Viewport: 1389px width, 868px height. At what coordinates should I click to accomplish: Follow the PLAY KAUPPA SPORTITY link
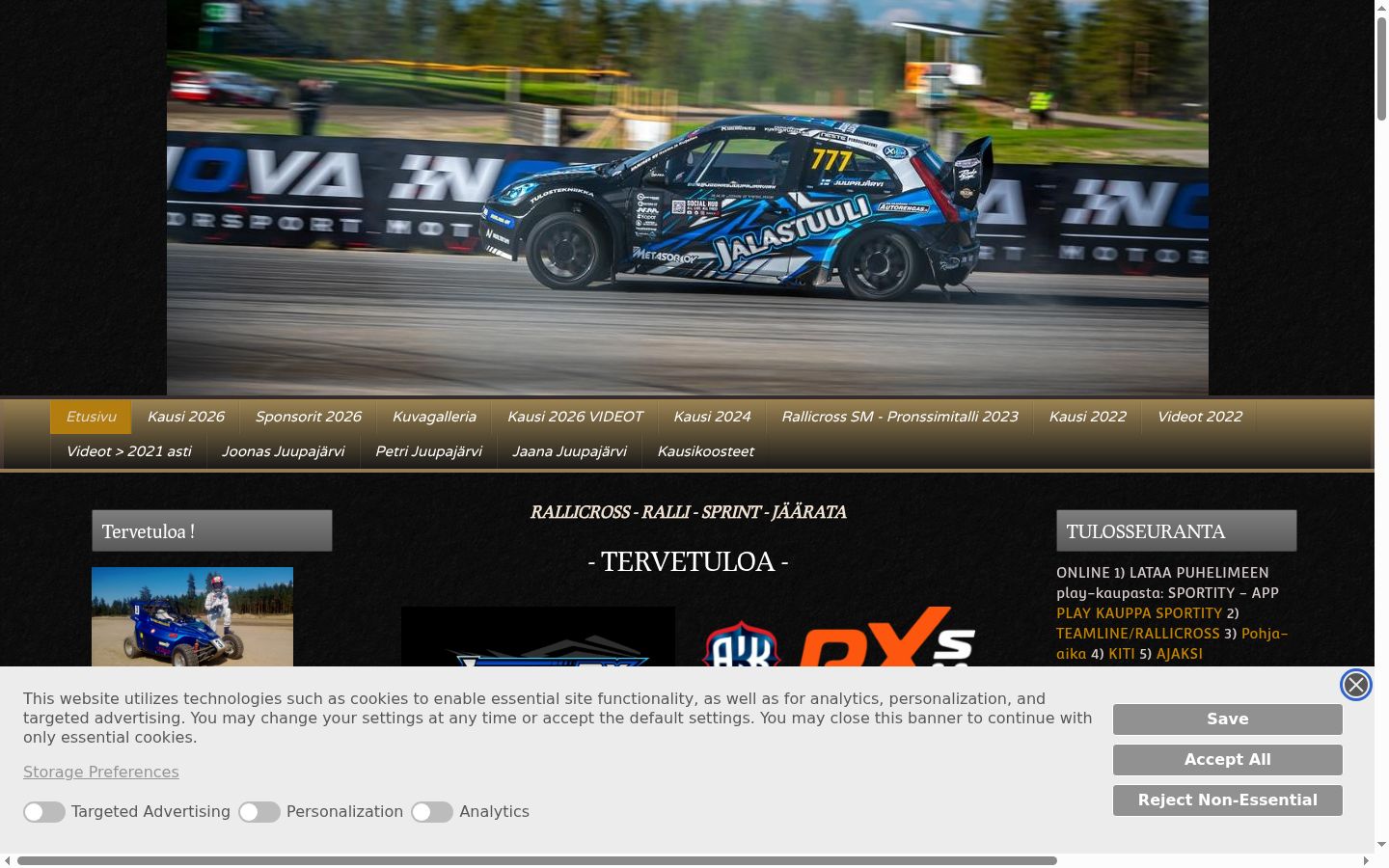(x=1139, y=613)
